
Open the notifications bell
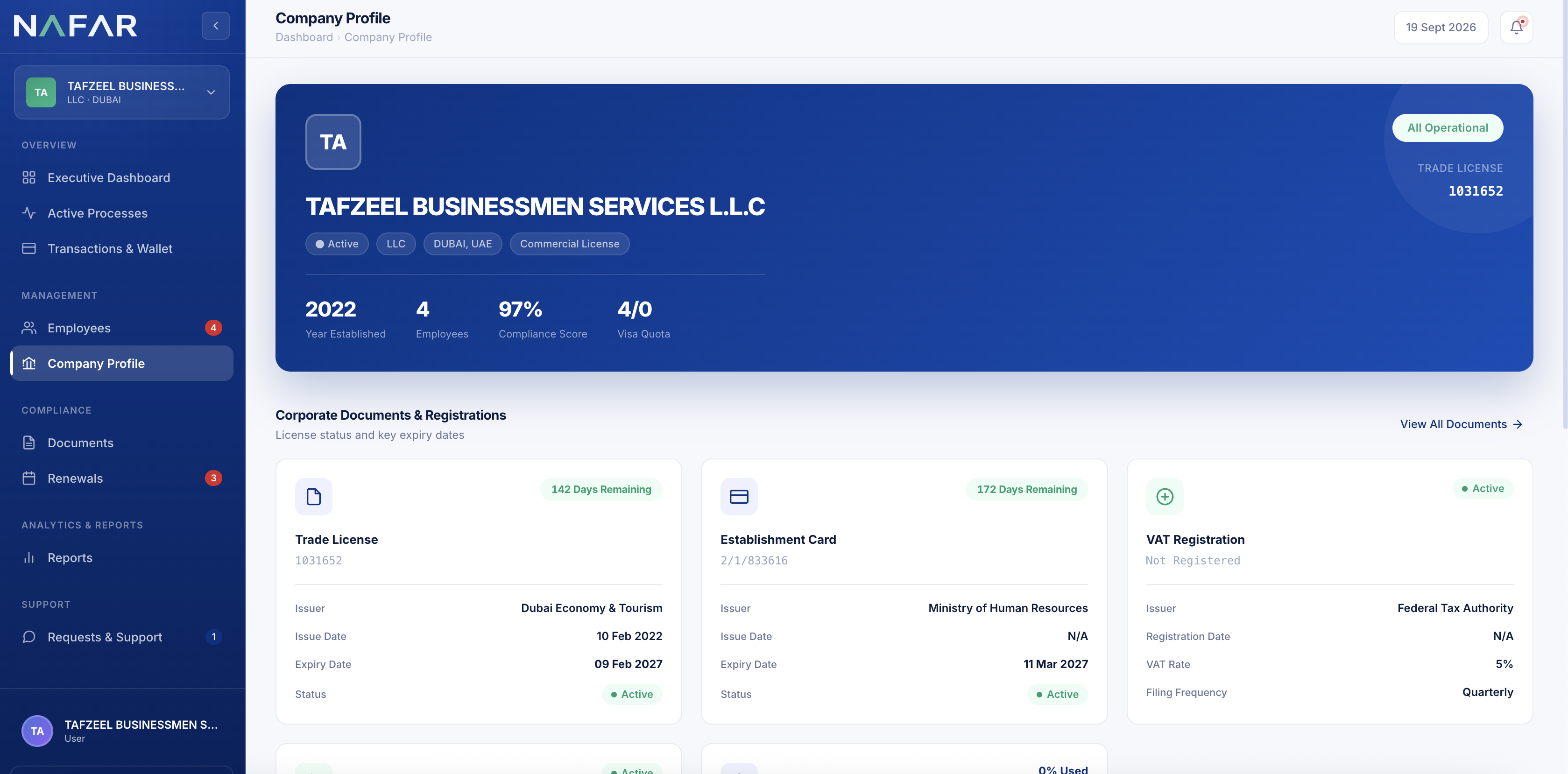pos(1516,27)
